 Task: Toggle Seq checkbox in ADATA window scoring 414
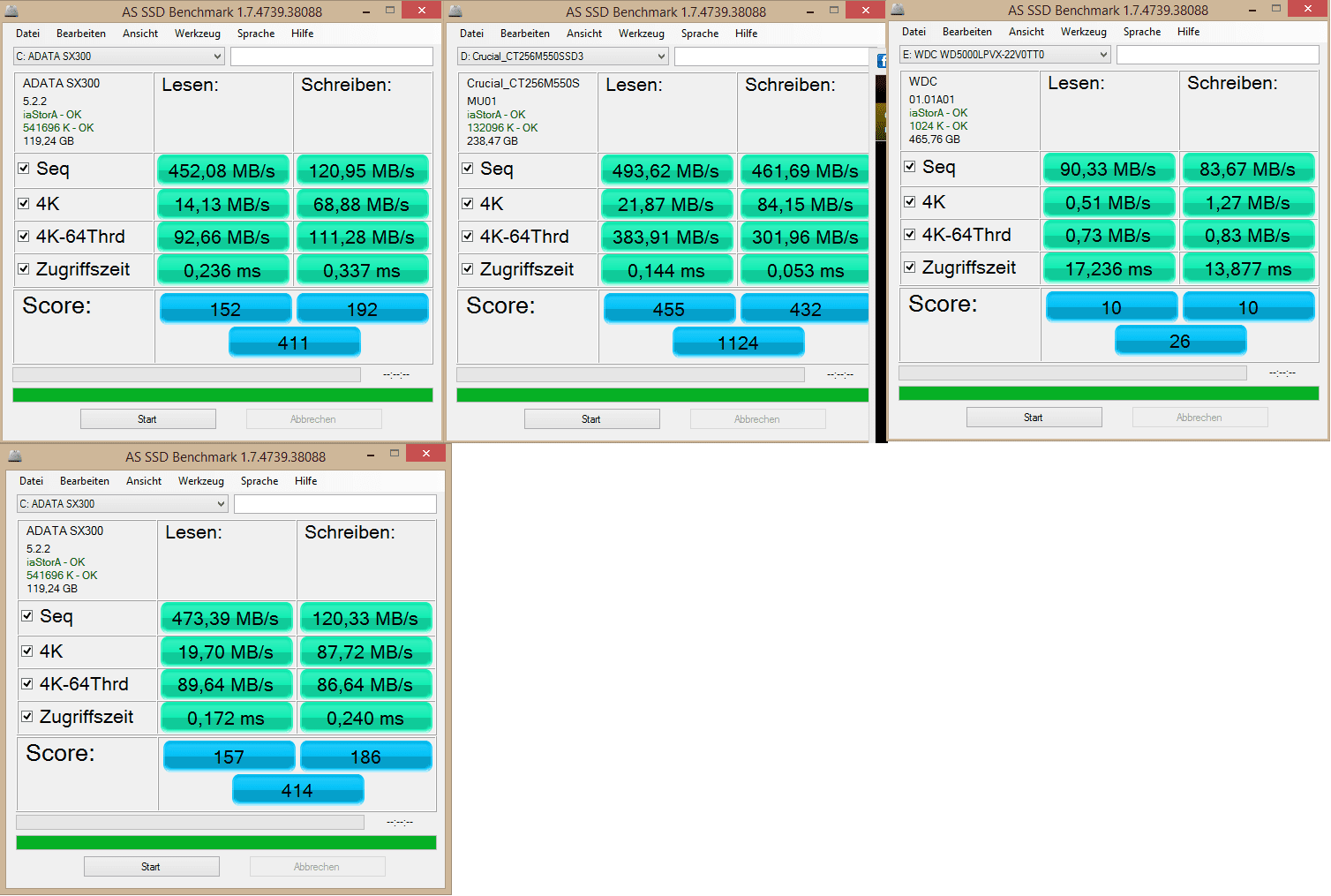pos(27,615)
